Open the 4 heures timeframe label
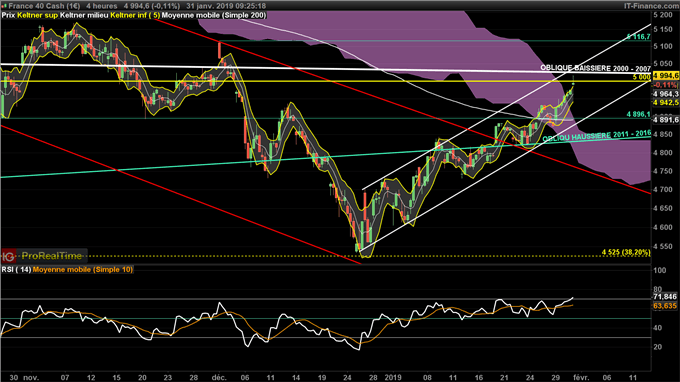The height and width of the screenshot is (382, 680). tap(101, 6)
